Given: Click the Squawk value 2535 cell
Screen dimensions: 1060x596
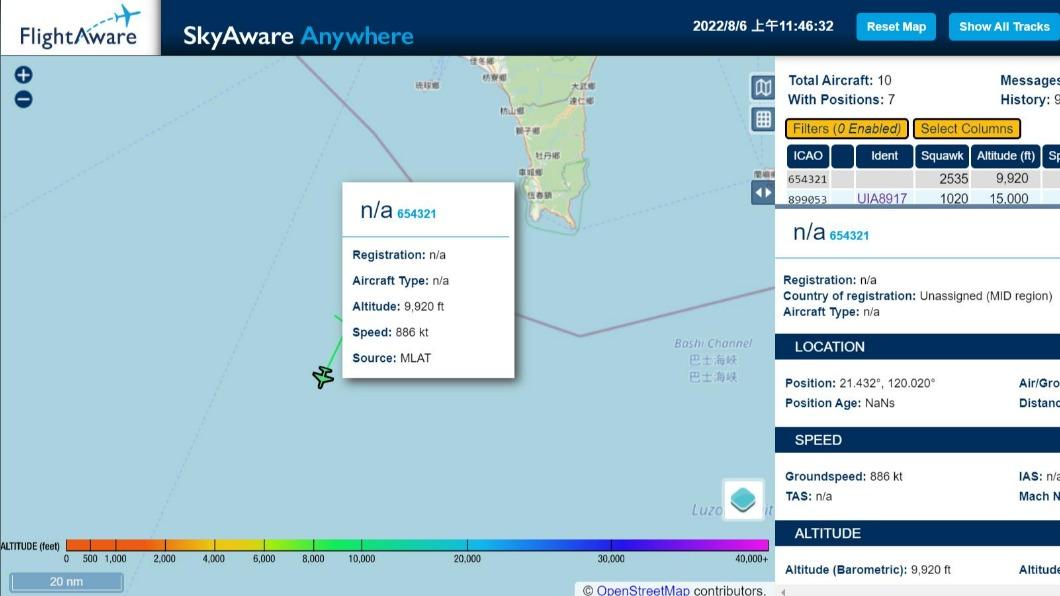Looking at the screenshot, I should pyautogui.click(x=942, y=179).
